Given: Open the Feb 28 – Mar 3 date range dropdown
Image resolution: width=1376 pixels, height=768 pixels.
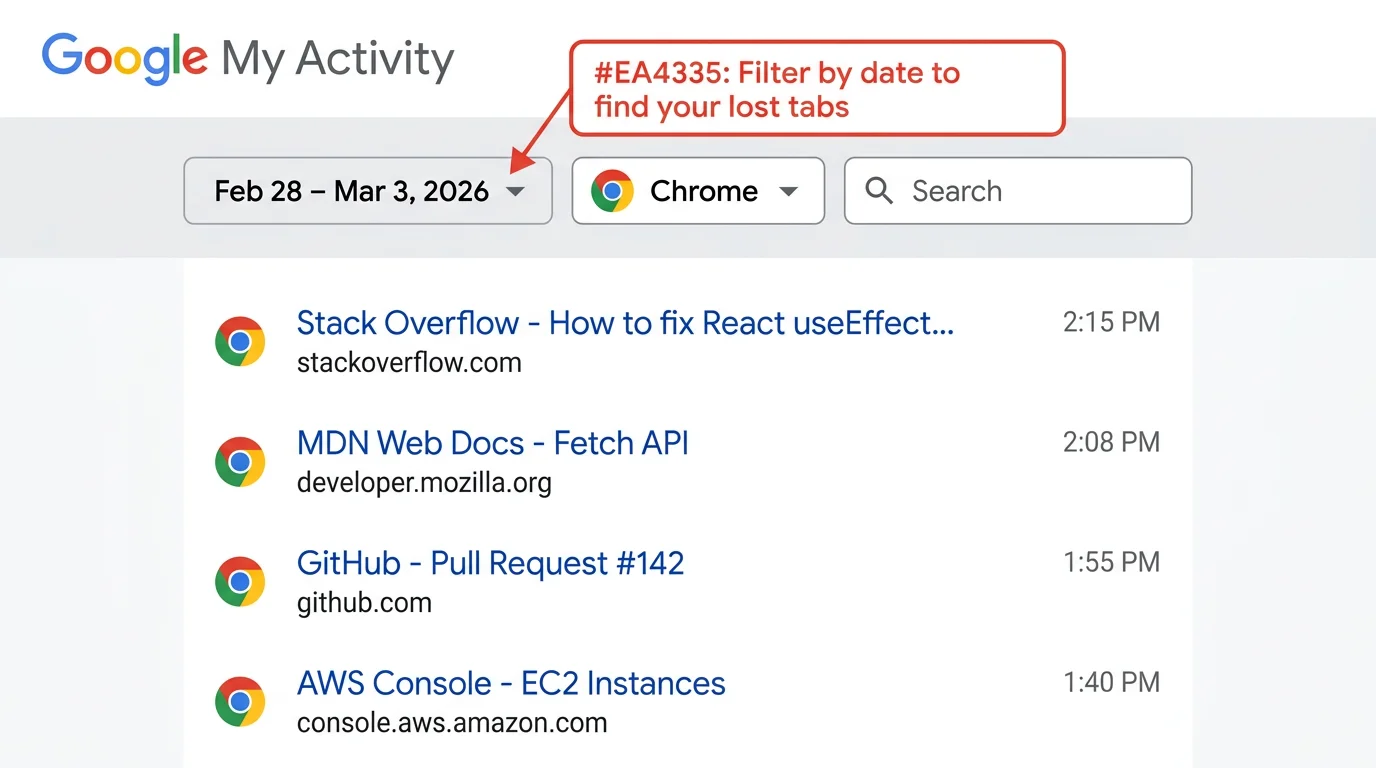Looking at the screenshot, I should 367,190.
